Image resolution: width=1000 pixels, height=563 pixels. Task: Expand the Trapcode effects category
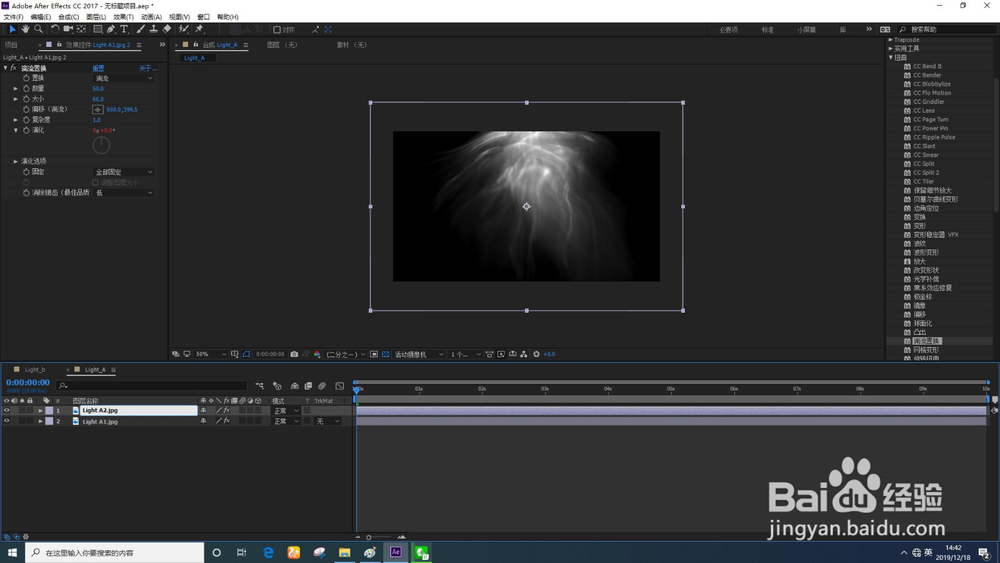click(x=891, y=40)
